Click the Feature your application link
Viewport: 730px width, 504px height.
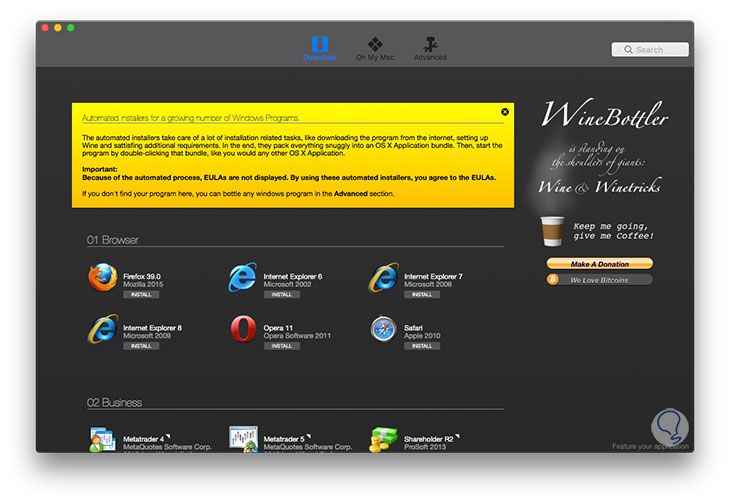tap(650, 446)
